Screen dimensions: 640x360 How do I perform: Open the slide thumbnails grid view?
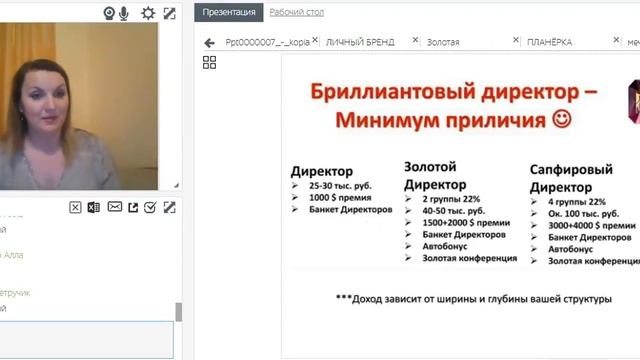[209, 62]
